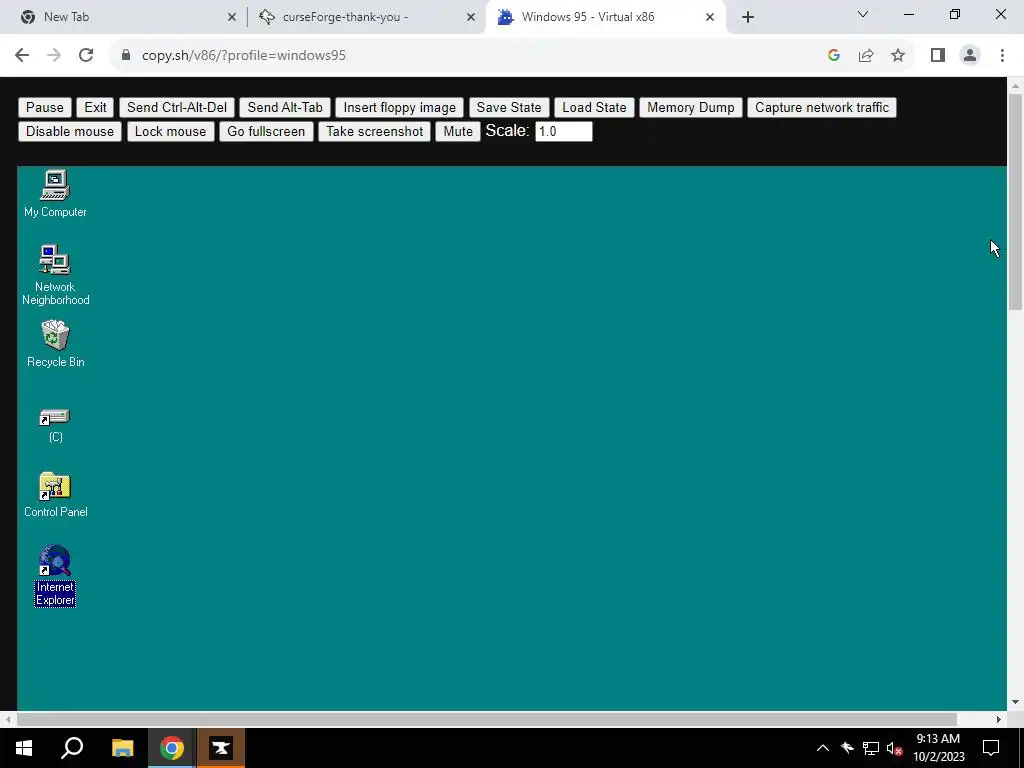
Task: Click the Save State button
Action: click(509, 107)
